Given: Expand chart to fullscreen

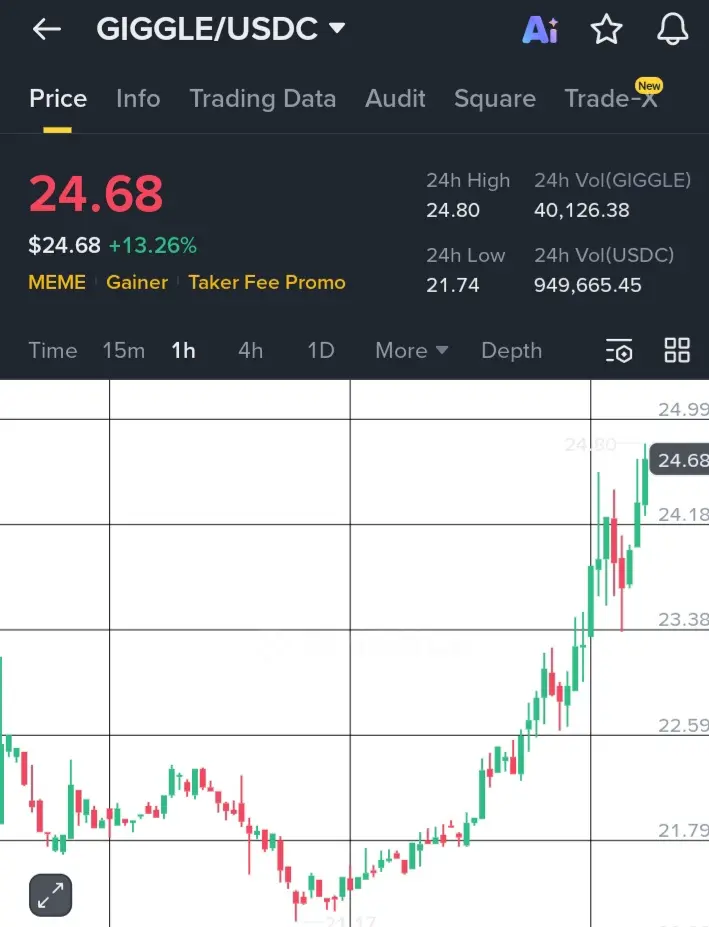Looking at the screenshot, I should [50, 895].
